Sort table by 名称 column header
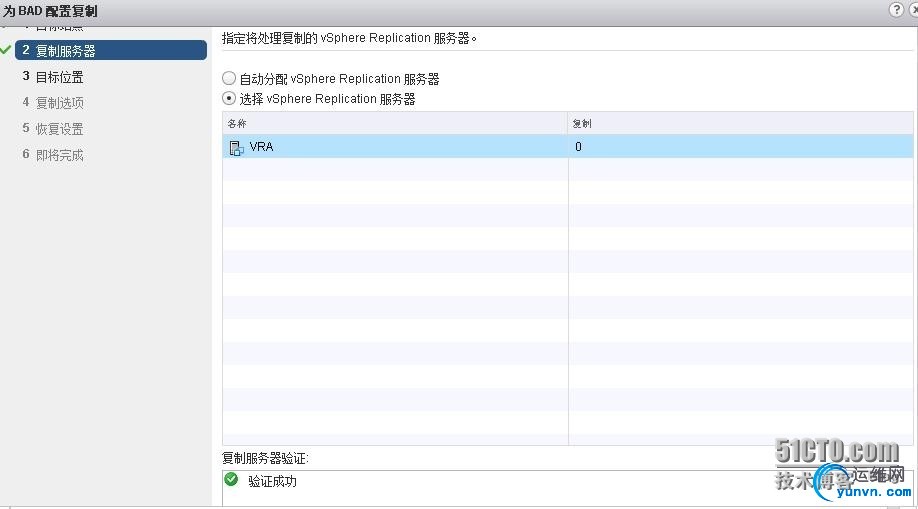Viewport: 918px width, 509px height. click(395, 123)
